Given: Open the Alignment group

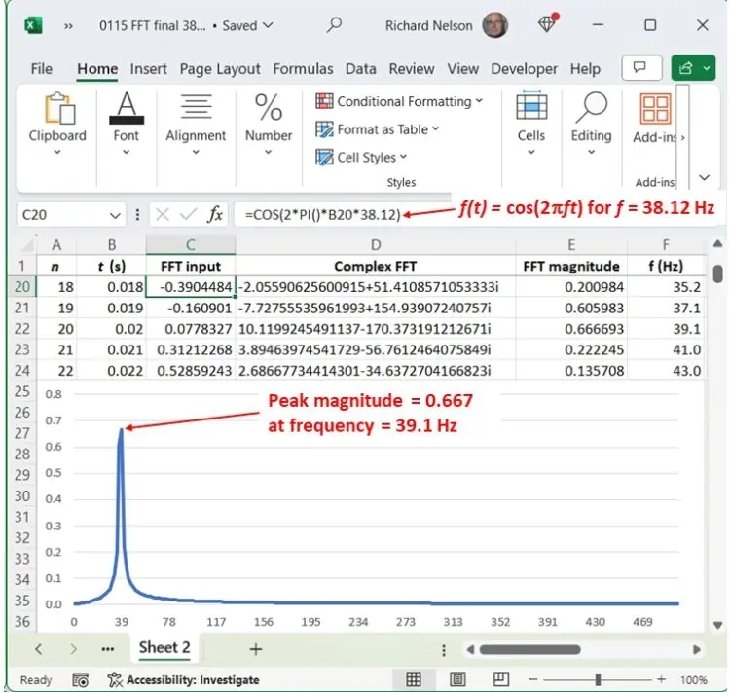Looking at the screenshot, I should coord(195,120).
